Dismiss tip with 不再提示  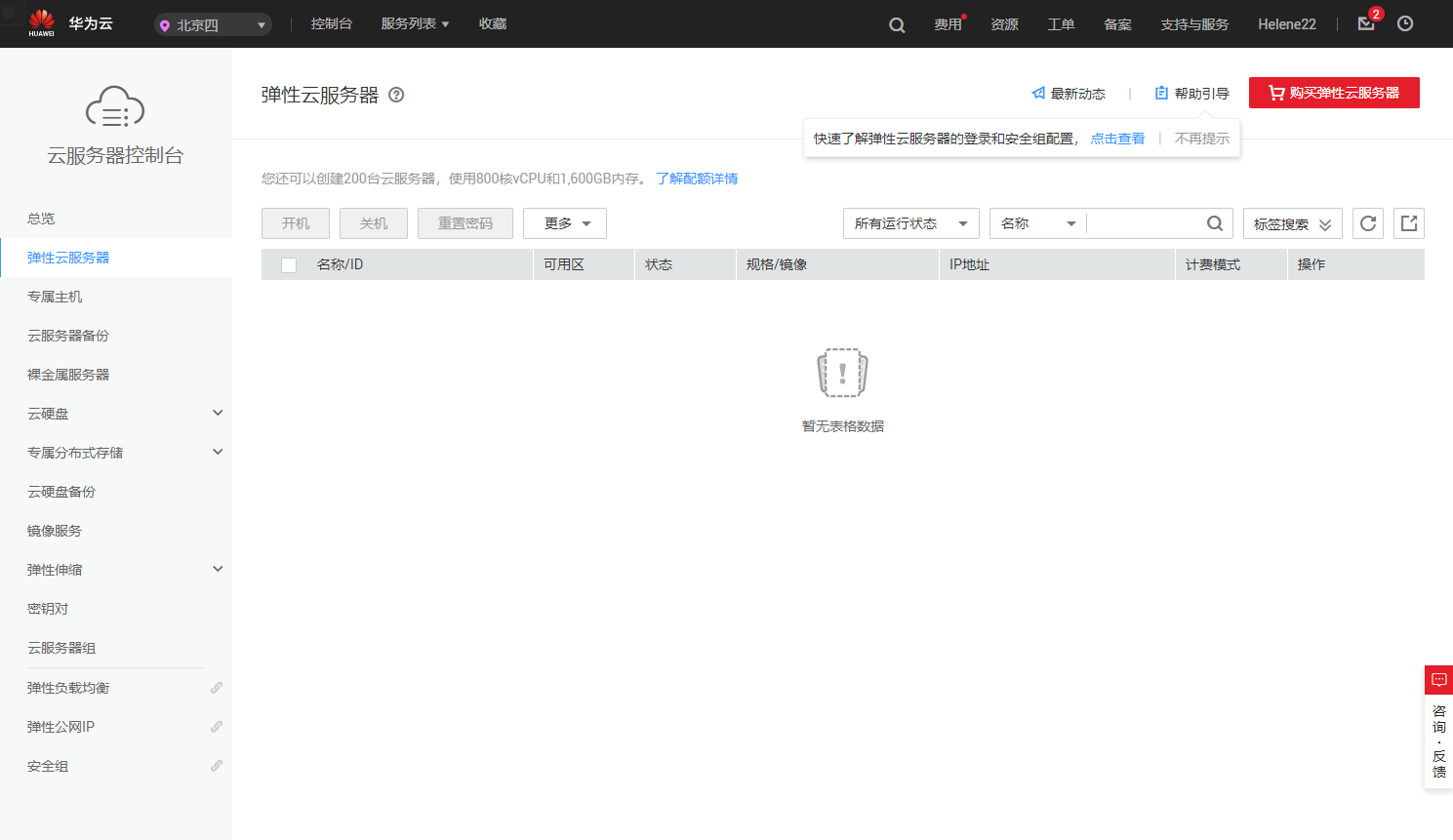coord(1202,139)
